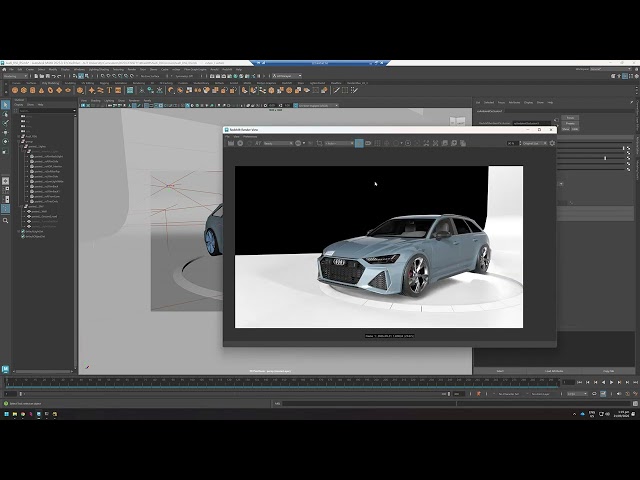Create a polygon cone from the shelf
This screenshot has height=480, width=640.
42,90
